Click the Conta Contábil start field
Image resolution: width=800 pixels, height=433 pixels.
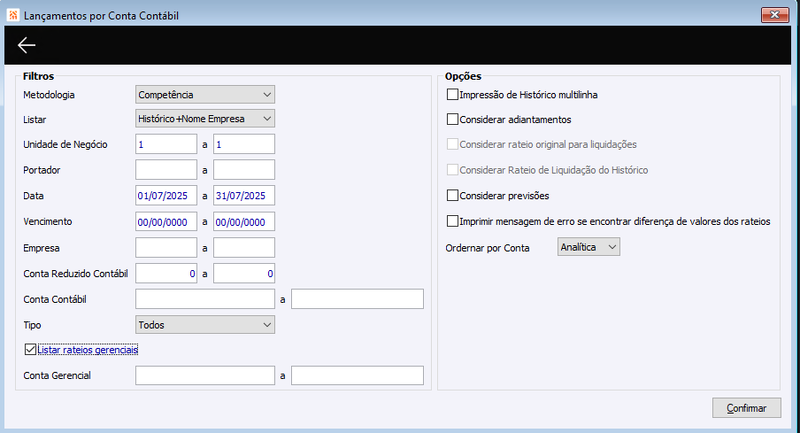pos(205,299)
